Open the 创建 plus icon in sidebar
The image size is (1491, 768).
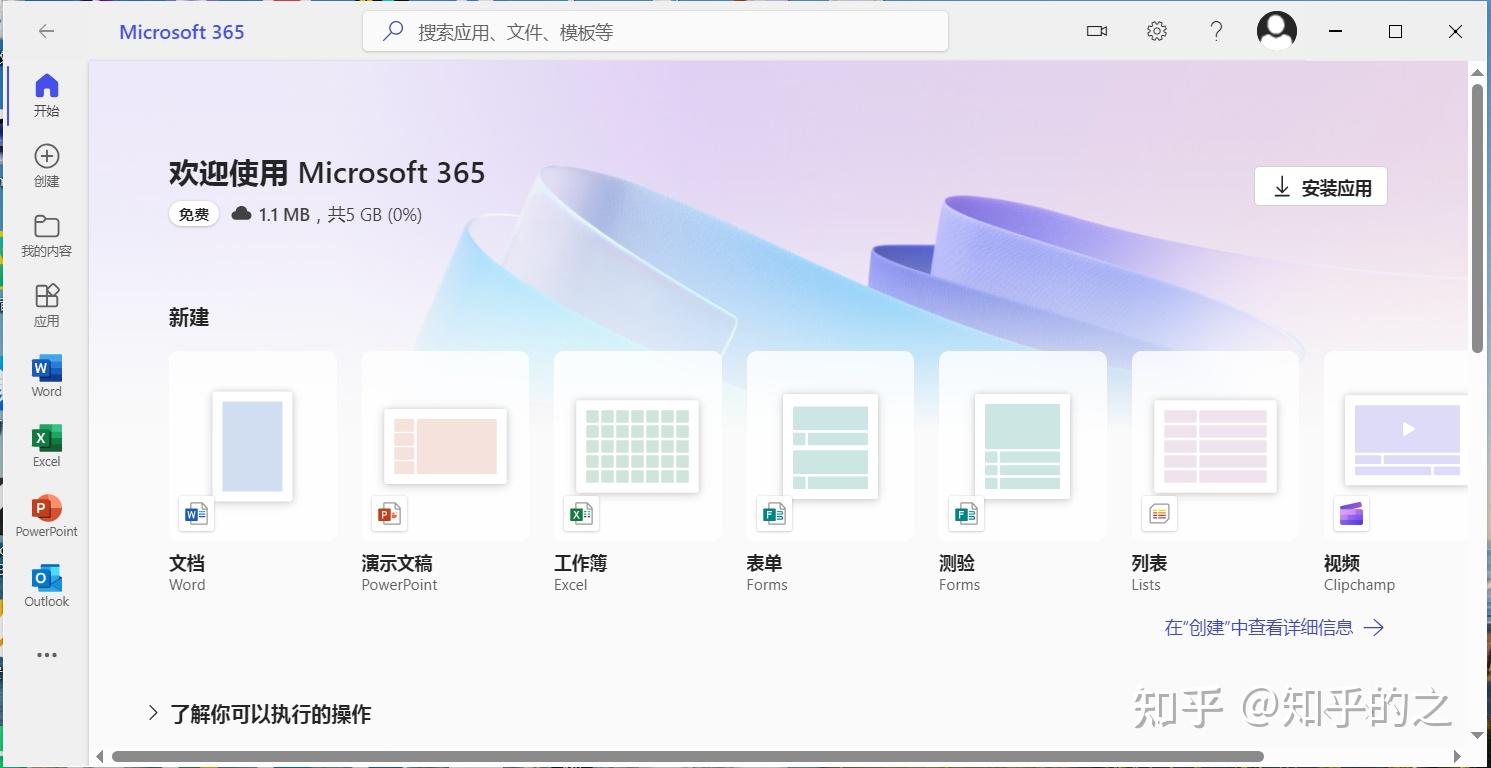(x=47, y=156)
